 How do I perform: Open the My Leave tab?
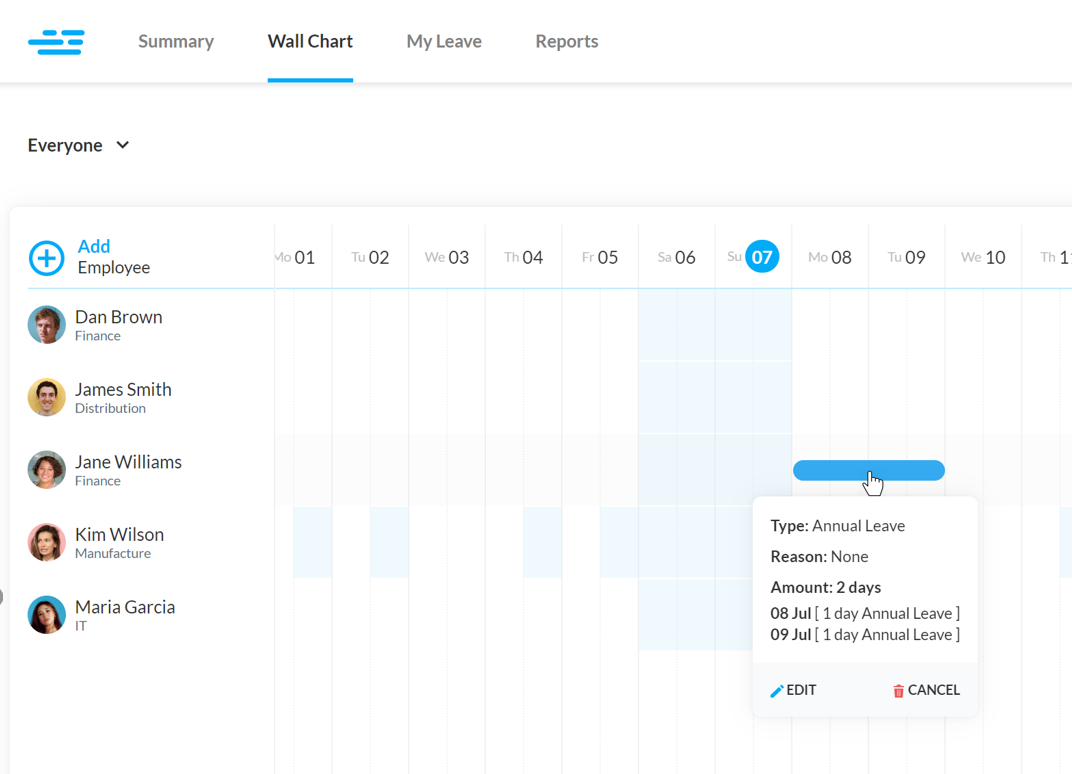point(444,41)
